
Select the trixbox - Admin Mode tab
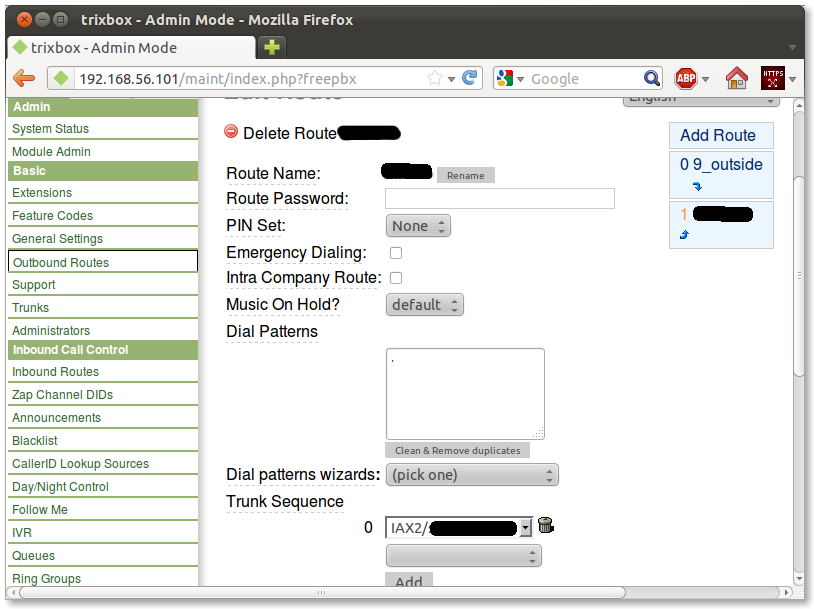coord(131,48)
